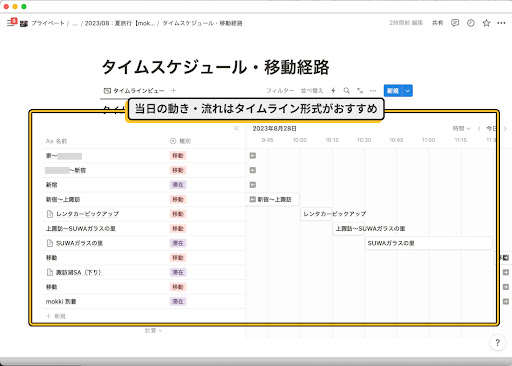Click the SUWAガラスの里 timeline bar
512x366 pixels.
coord(429,243)
